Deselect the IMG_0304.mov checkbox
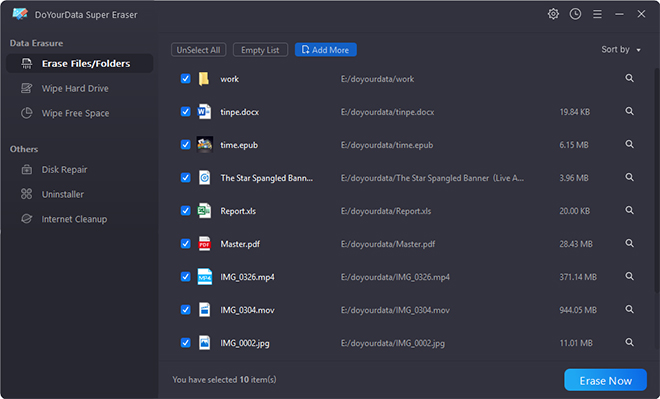660x399 pixels. [185, 310]
